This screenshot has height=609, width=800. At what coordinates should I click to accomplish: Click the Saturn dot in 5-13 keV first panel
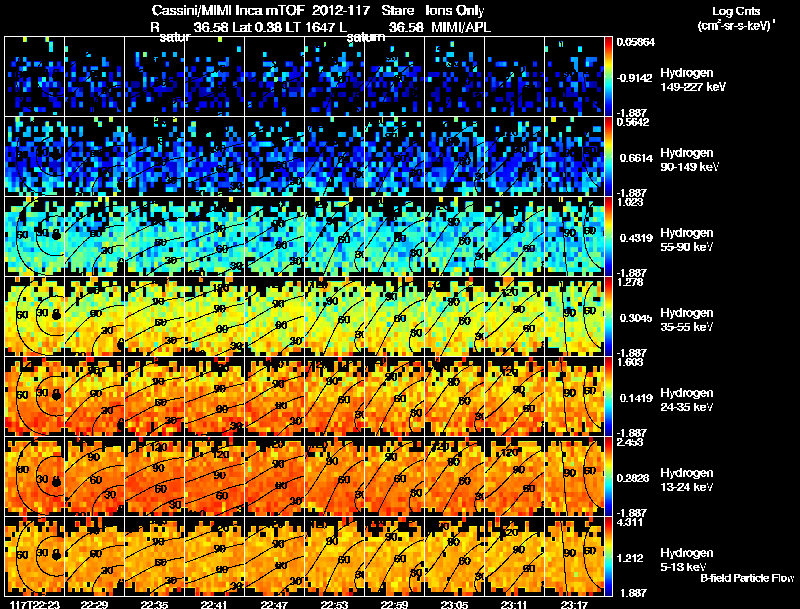[x=57, y=555]
